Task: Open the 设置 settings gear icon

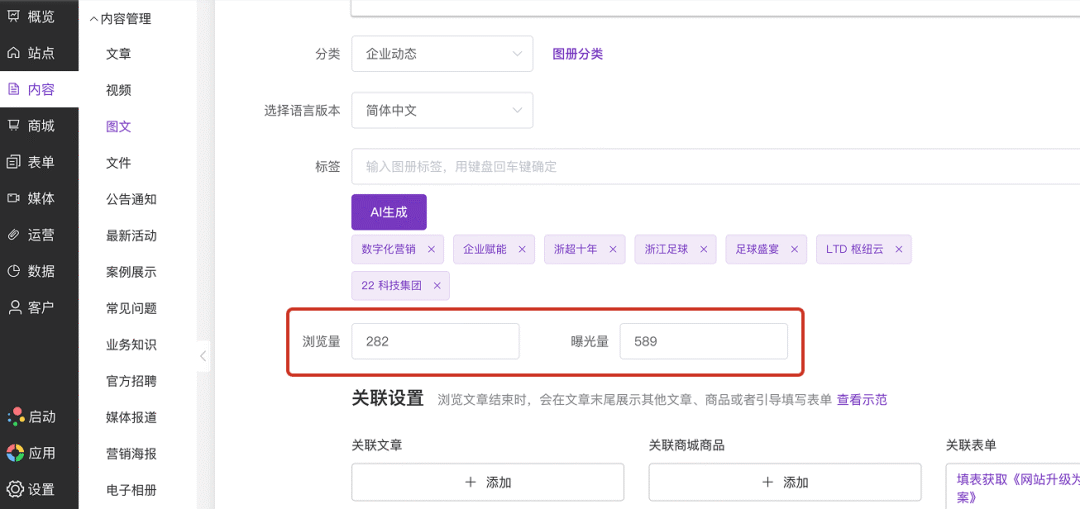Action: coord(15,489)
